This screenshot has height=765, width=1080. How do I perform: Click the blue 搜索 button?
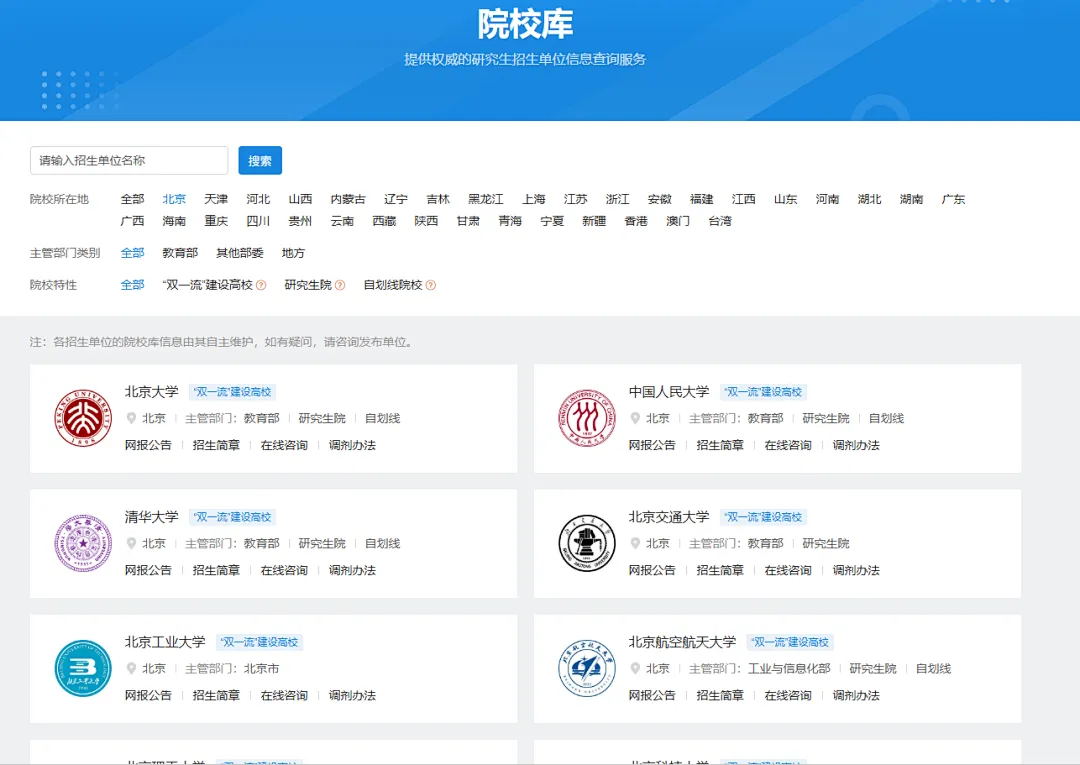click(260, 160)
